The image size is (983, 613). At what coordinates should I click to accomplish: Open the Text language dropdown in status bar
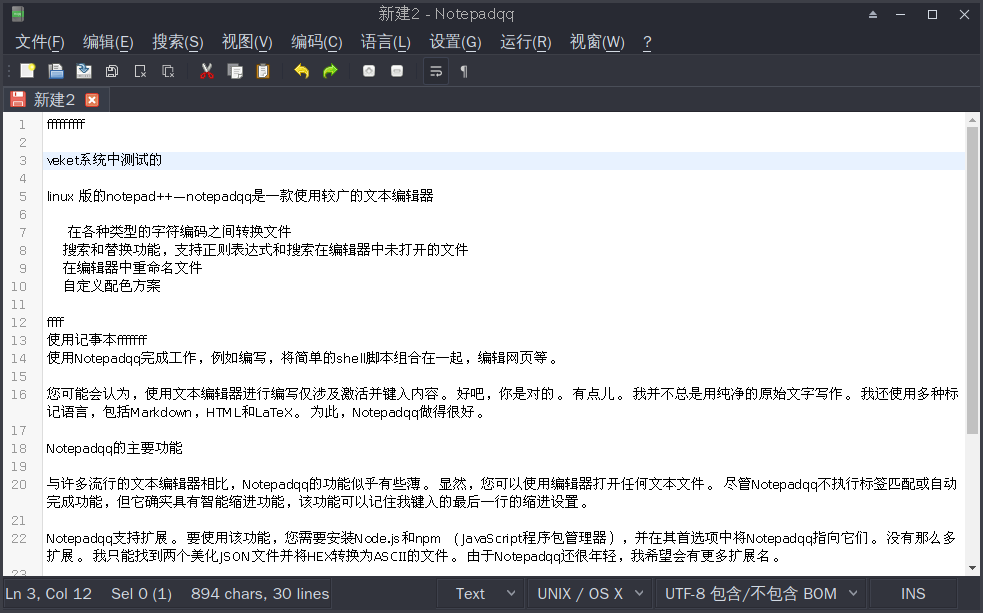pos(480,594)
